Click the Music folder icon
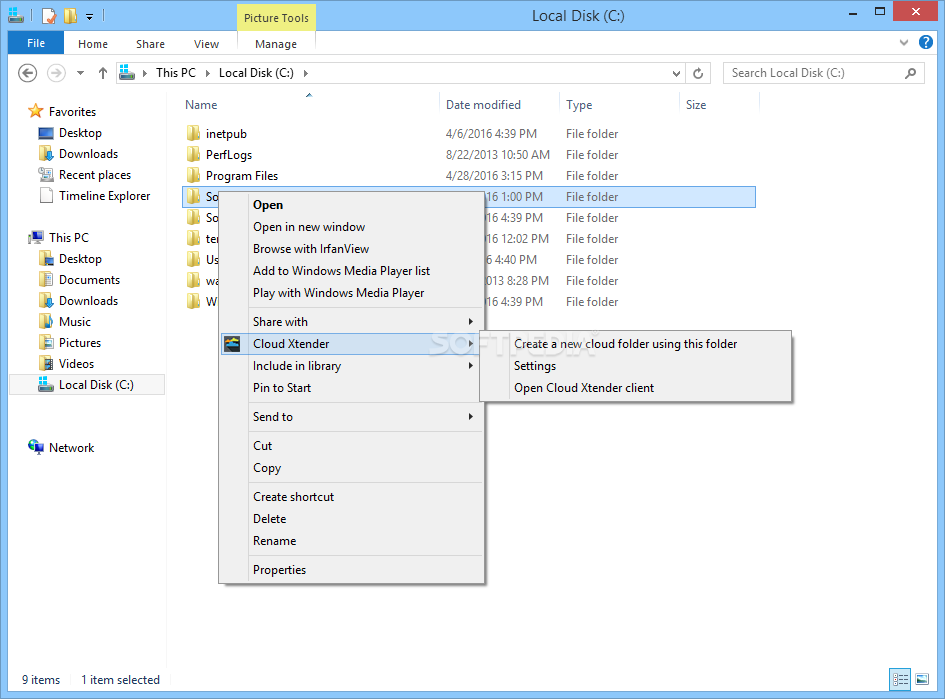Viewport: 945px width, 699px height. click(46, 321)
